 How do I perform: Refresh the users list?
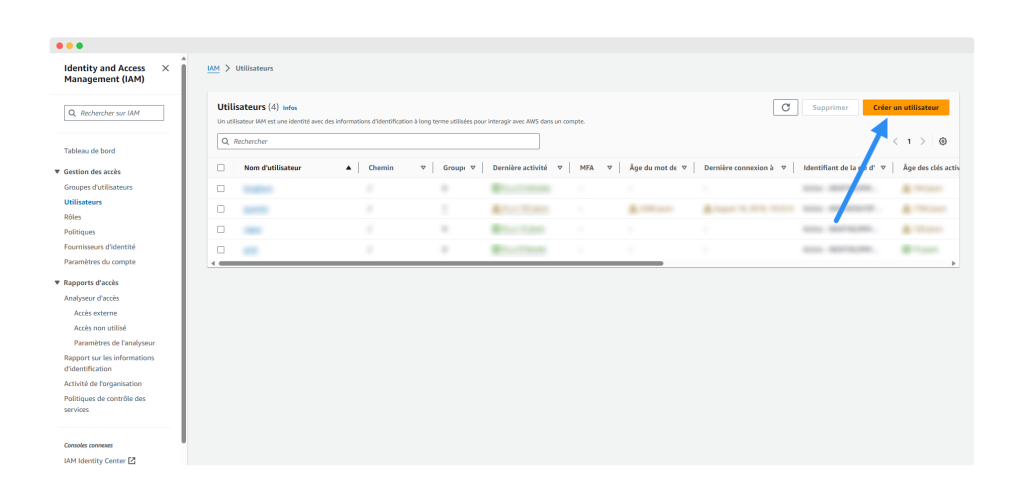coord(785,108)
